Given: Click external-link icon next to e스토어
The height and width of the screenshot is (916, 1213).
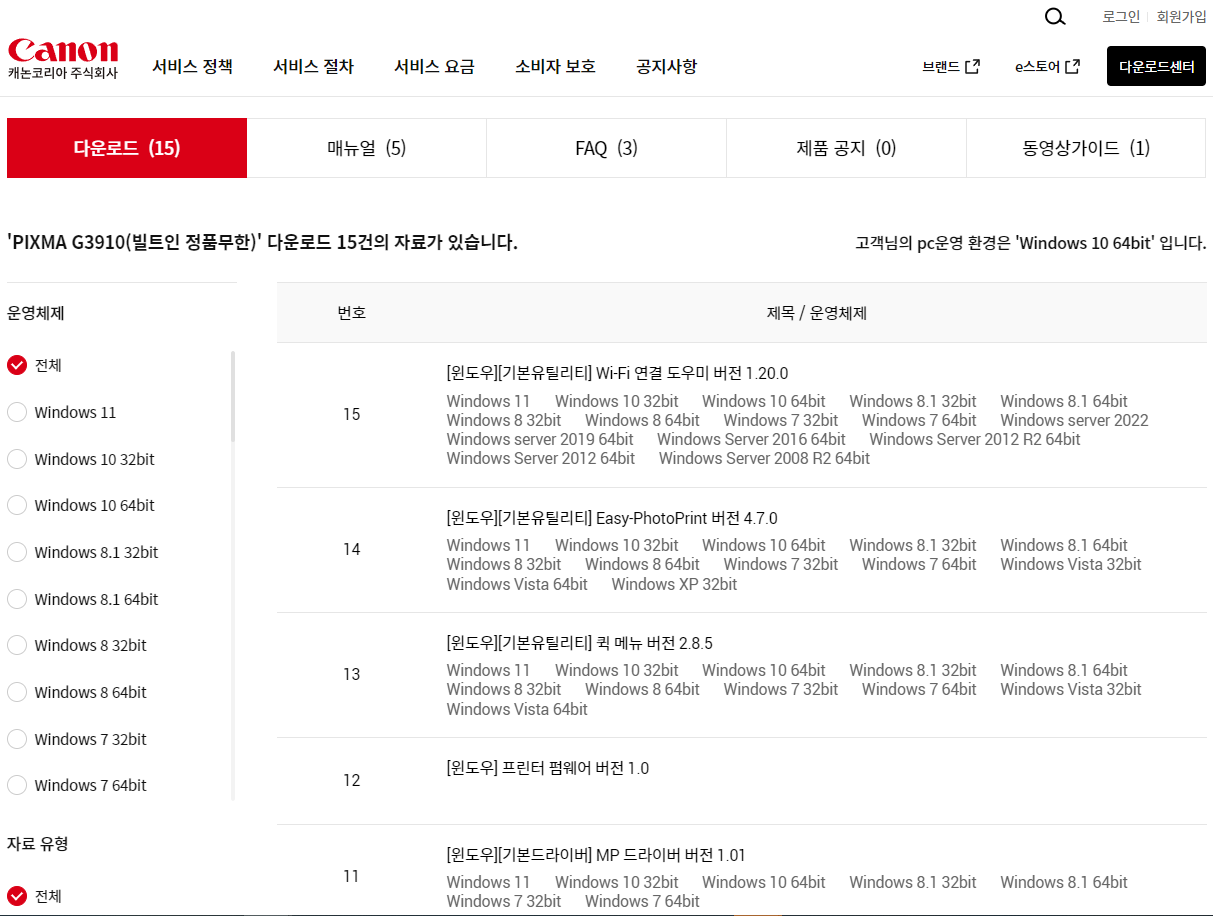Looking at the screenshot, I should (1073, 66).
